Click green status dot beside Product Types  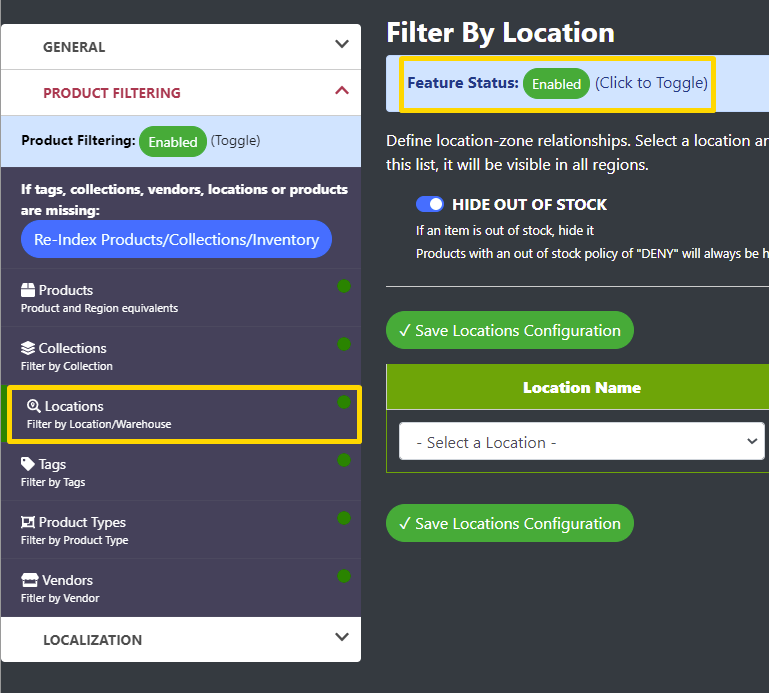[344, 517]
